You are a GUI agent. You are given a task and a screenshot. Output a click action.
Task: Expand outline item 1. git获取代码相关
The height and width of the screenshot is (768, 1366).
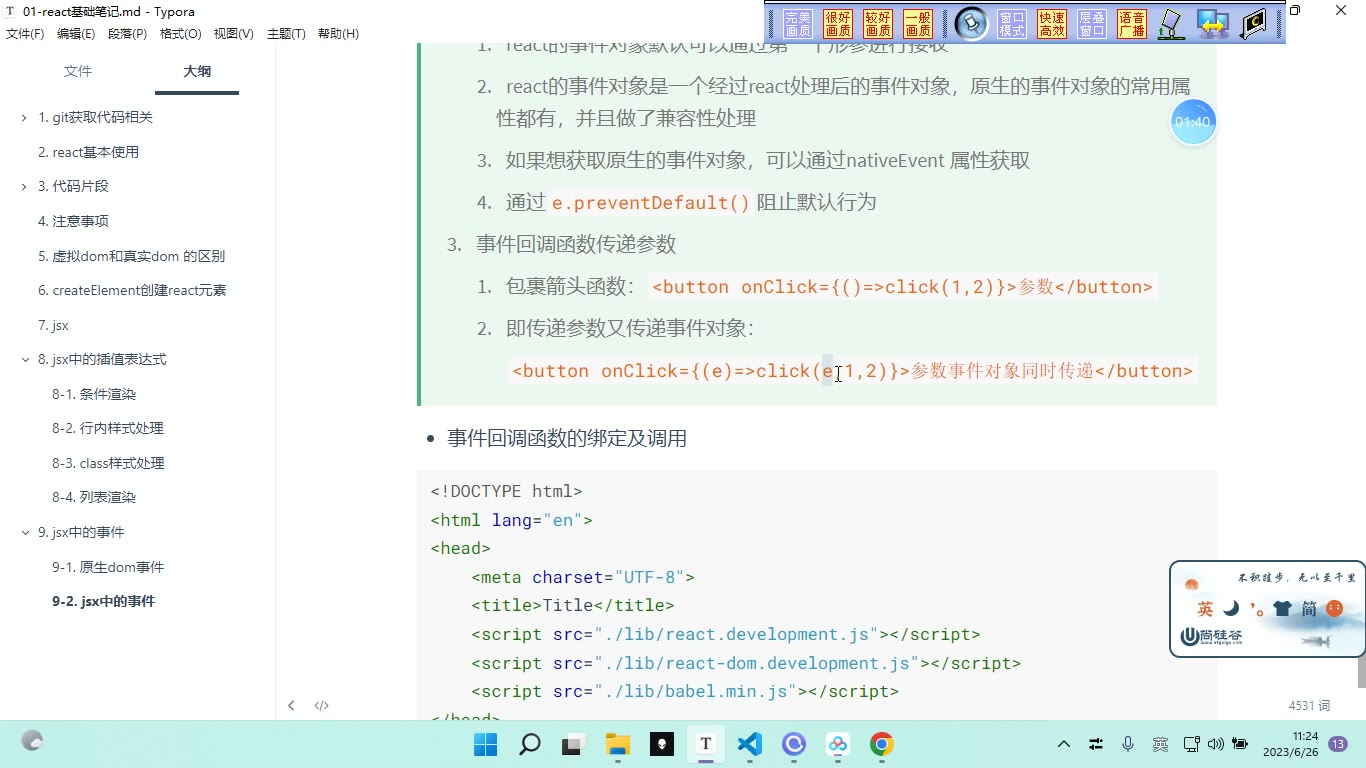click(24, 118)
